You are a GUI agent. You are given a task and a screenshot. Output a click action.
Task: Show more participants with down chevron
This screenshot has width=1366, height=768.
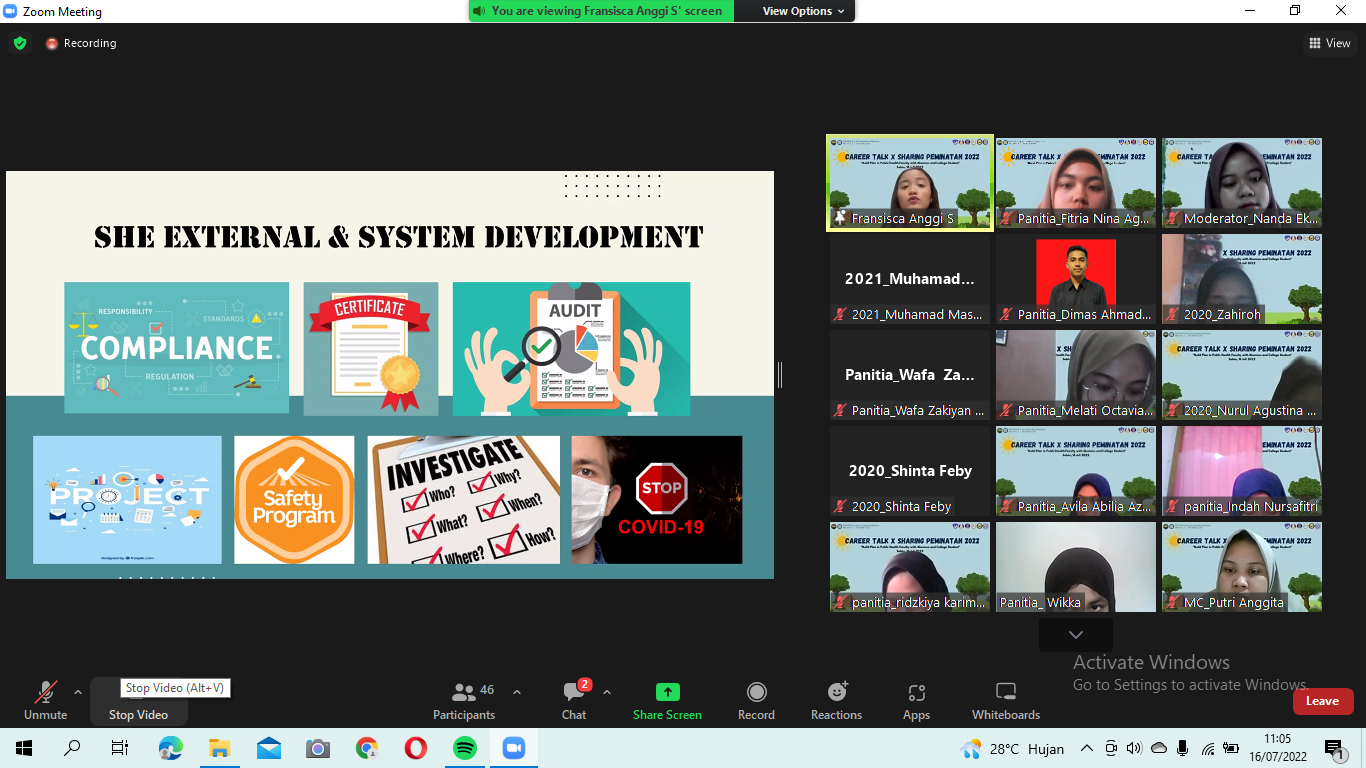point(1076,635)
